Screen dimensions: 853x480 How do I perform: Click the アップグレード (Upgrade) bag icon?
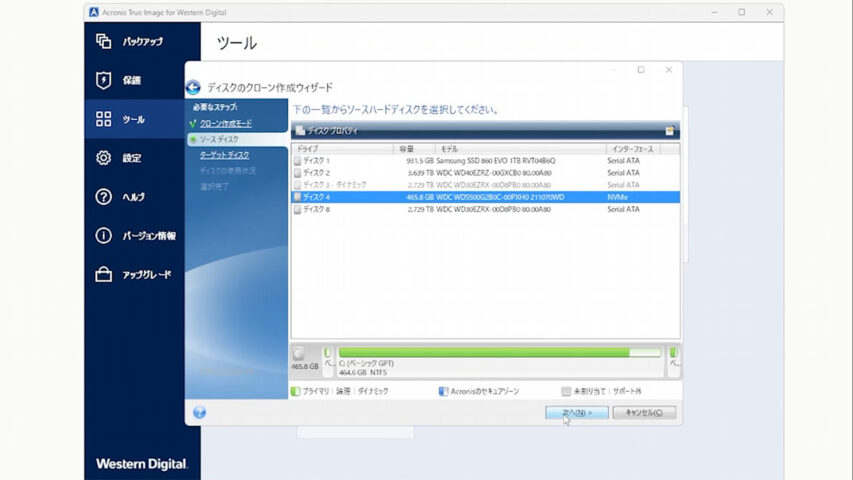[103, 275]
